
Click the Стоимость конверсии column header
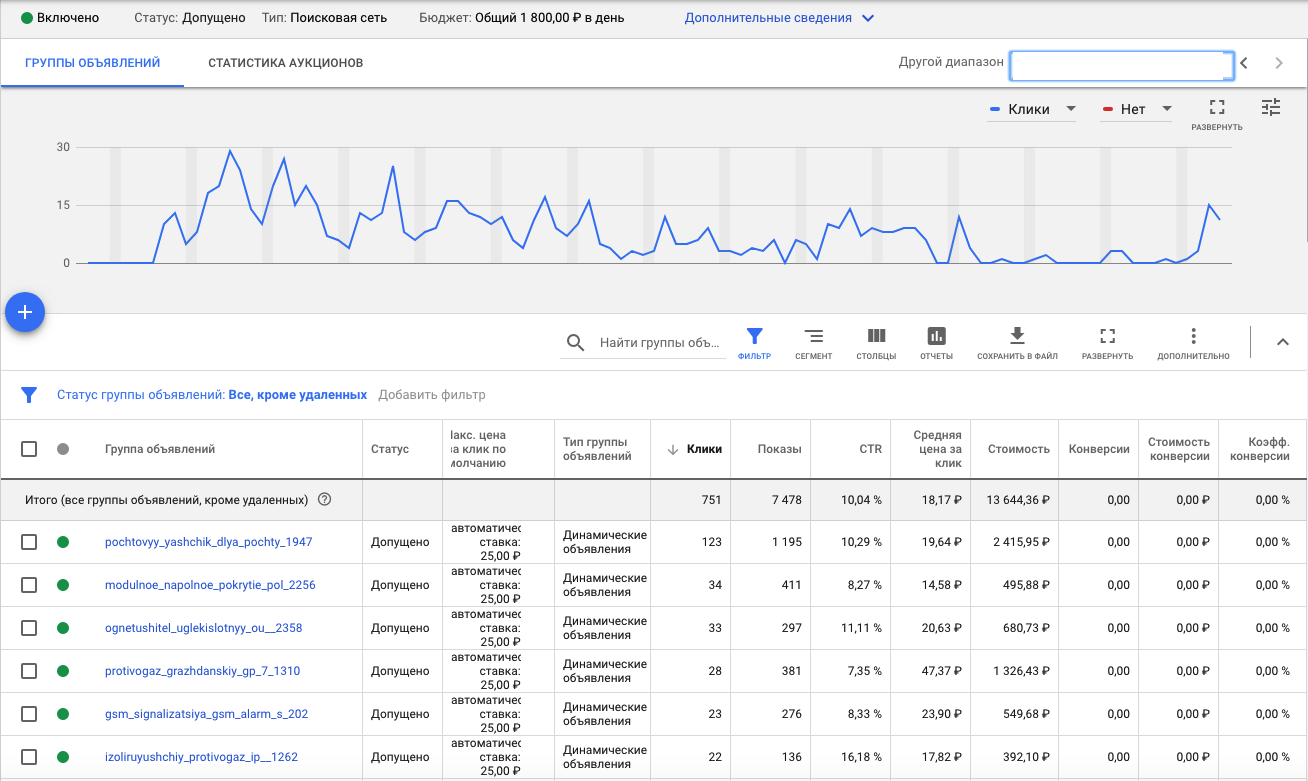point(1179,449)
